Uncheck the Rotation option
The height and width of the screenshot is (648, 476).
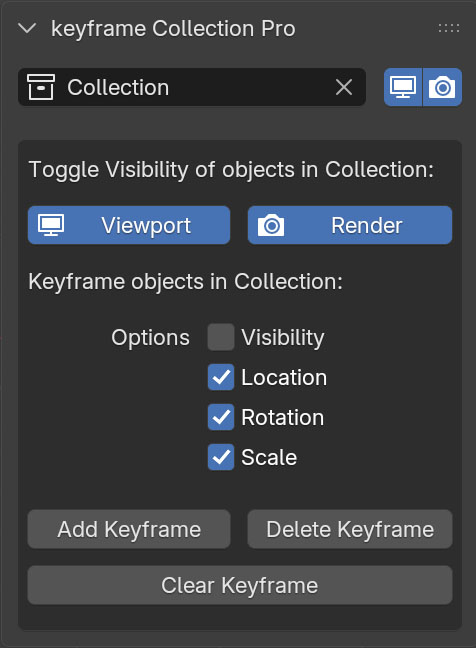(221, 417)
